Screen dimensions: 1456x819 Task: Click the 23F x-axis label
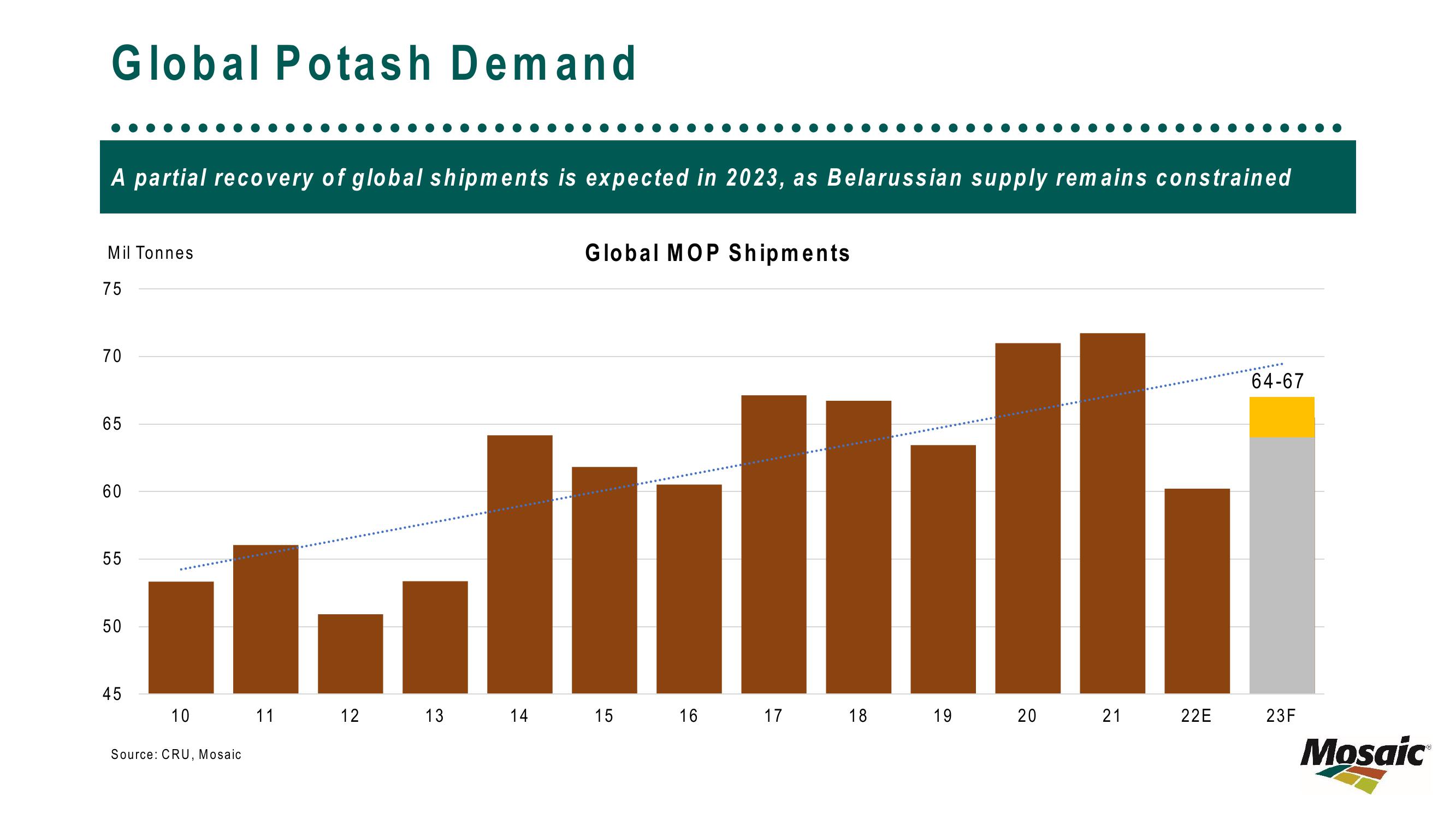click(x=1281, y=716)
